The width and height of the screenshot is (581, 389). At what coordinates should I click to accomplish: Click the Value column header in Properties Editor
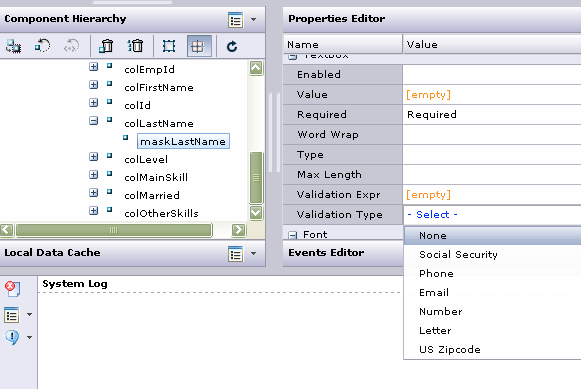(x=492, y=44)
